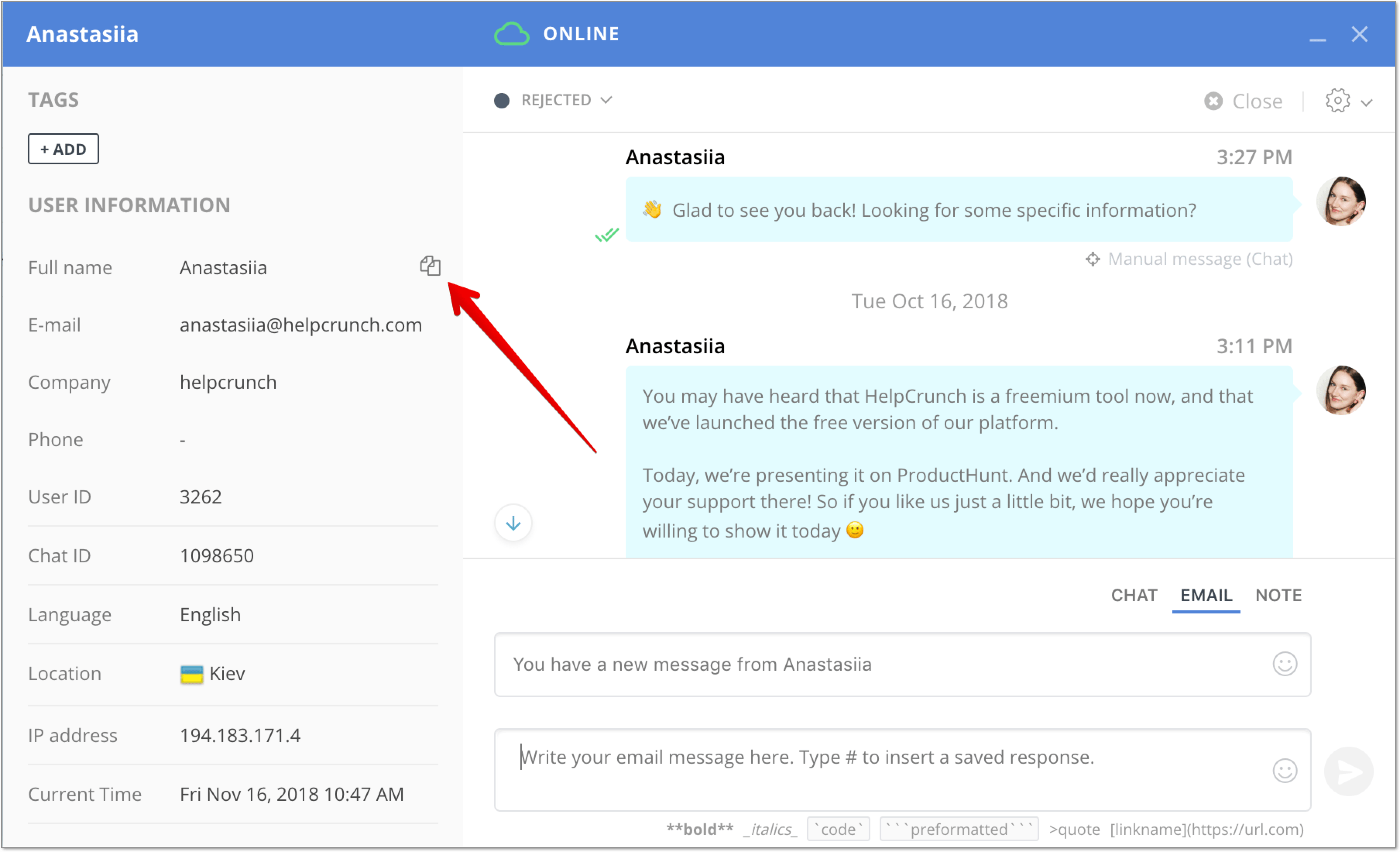Image resolution: width=1400 pixels, height=852 pixels.
Task: Click the TAGS heading
Action: (53, 100)
